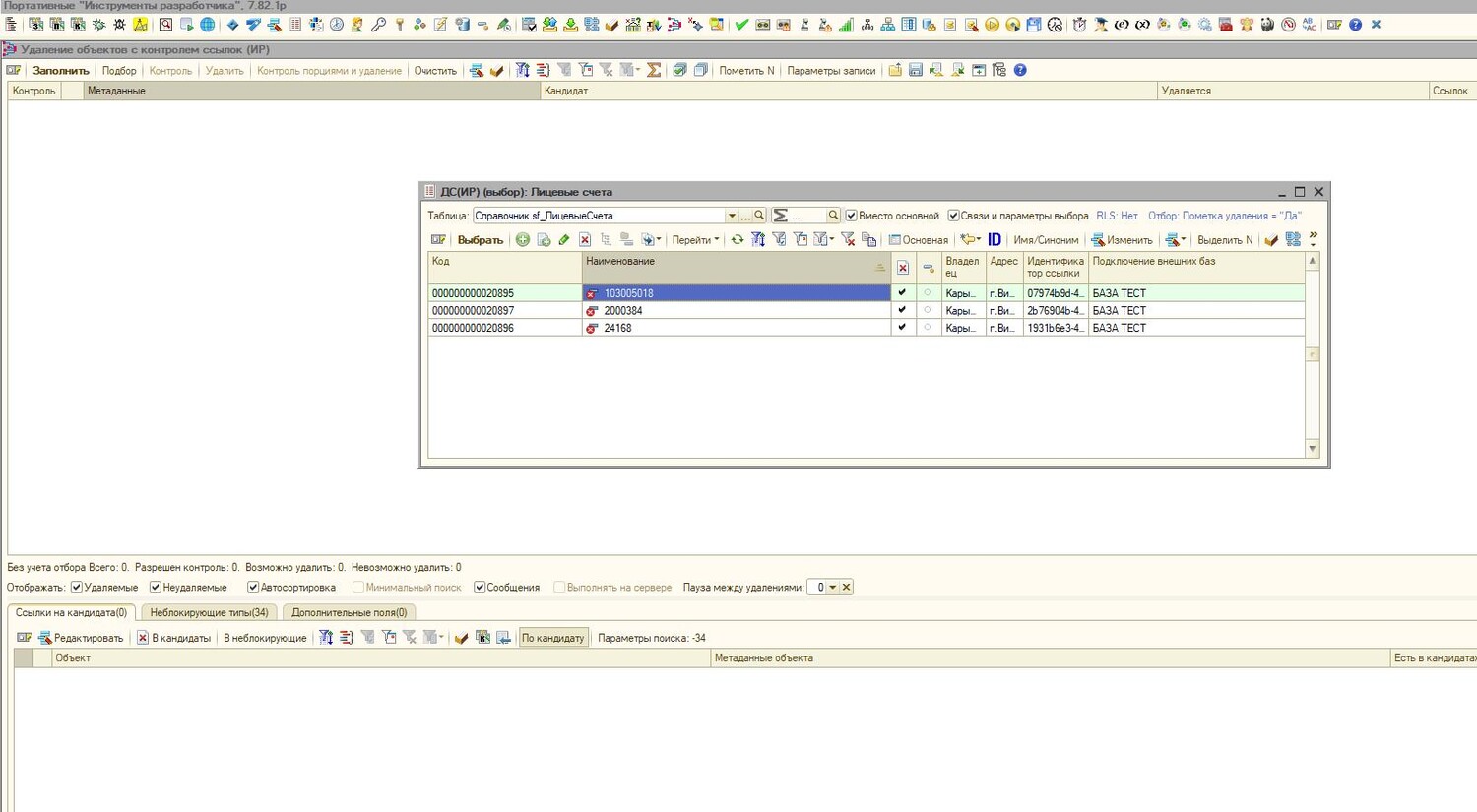Click the green checkmark icon in top toolbar
Image resolution: width=1477 pixels, height=812 pixels.
tap(741, 25)
